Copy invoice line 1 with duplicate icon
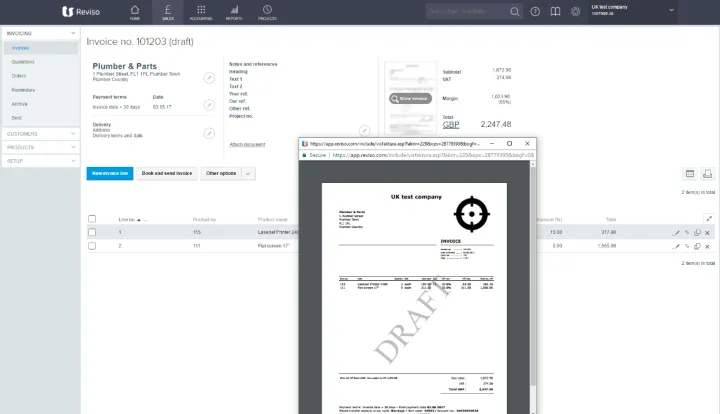 click(x=697, y=232)
